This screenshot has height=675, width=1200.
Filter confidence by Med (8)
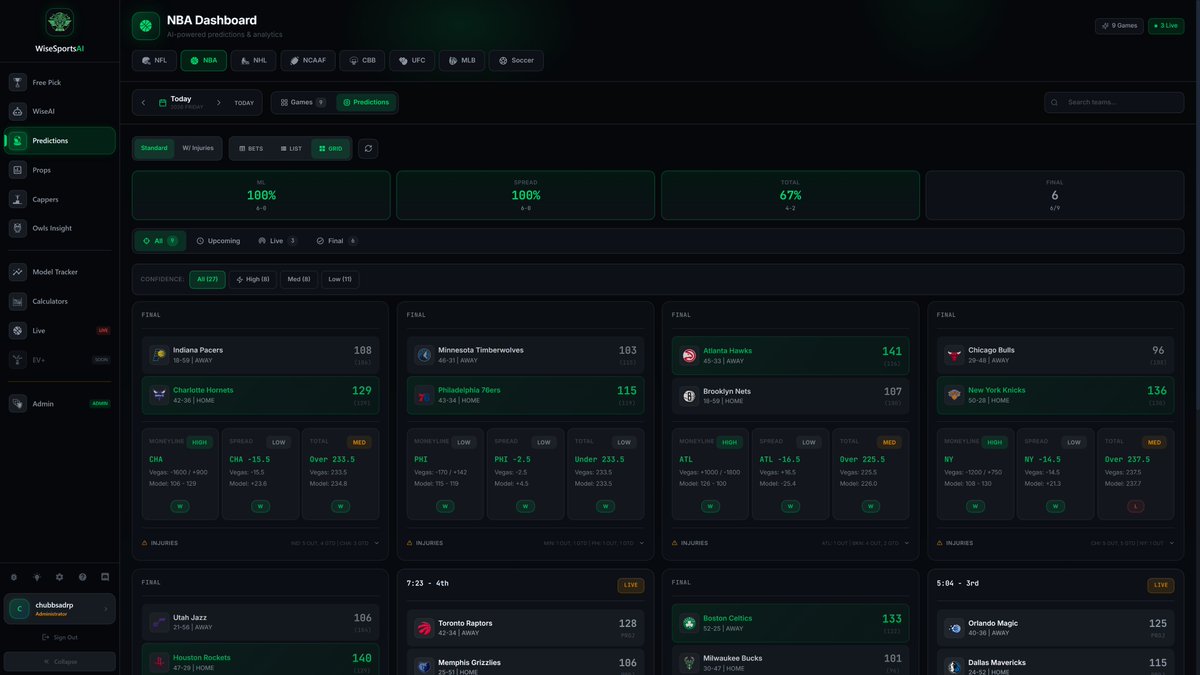(299, 280)
